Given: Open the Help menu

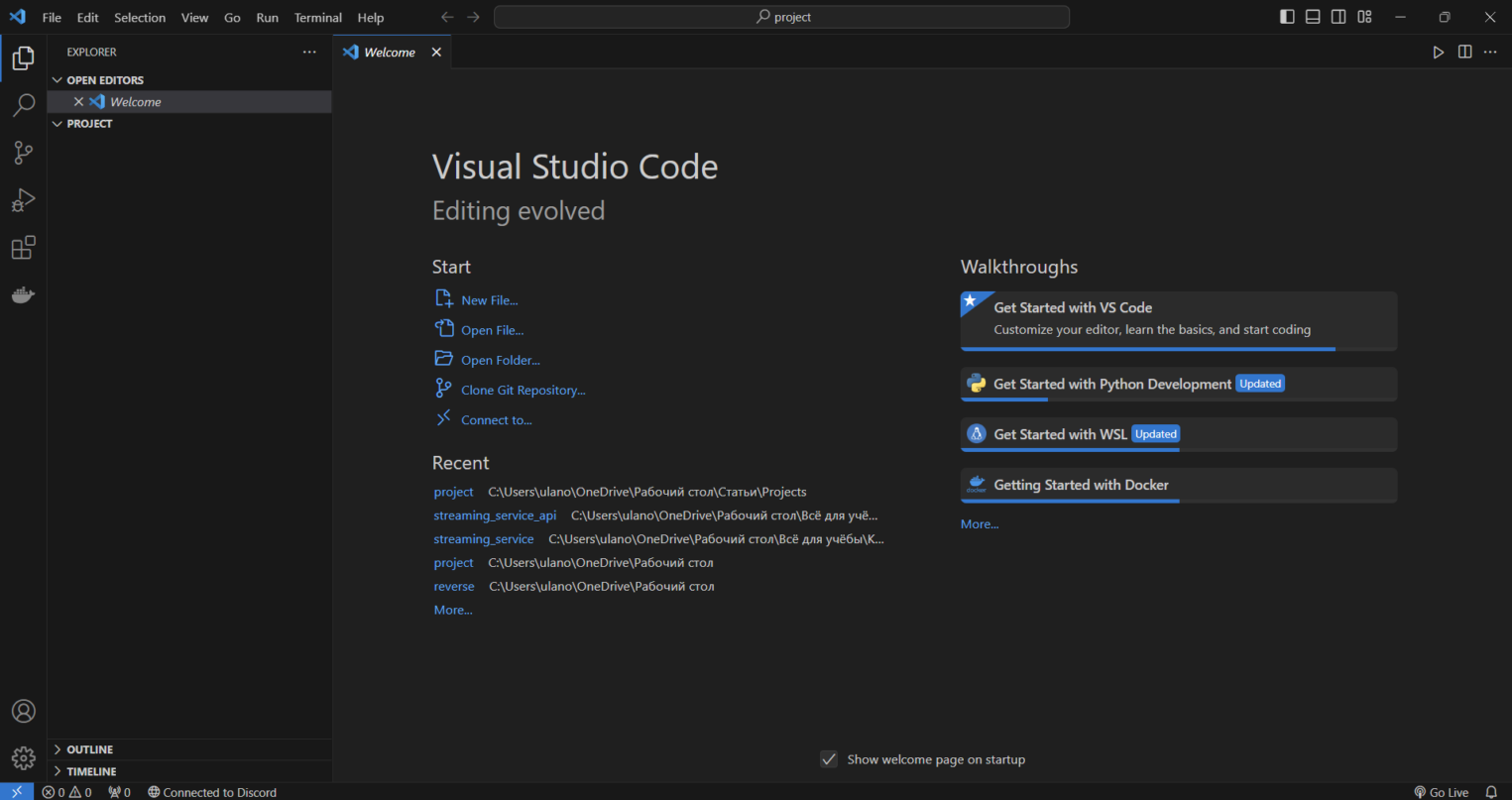Looking at the screenshot, I should click(x=371, y=18).
